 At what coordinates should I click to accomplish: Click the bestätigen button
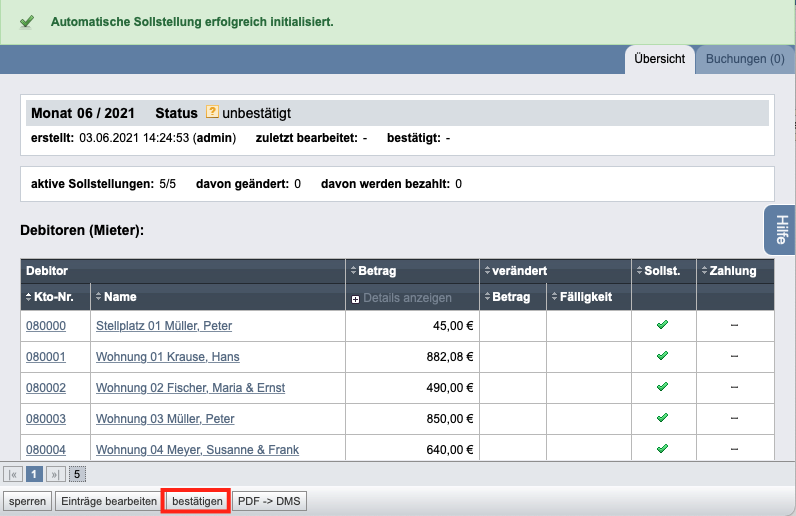[x=197, y=501]
